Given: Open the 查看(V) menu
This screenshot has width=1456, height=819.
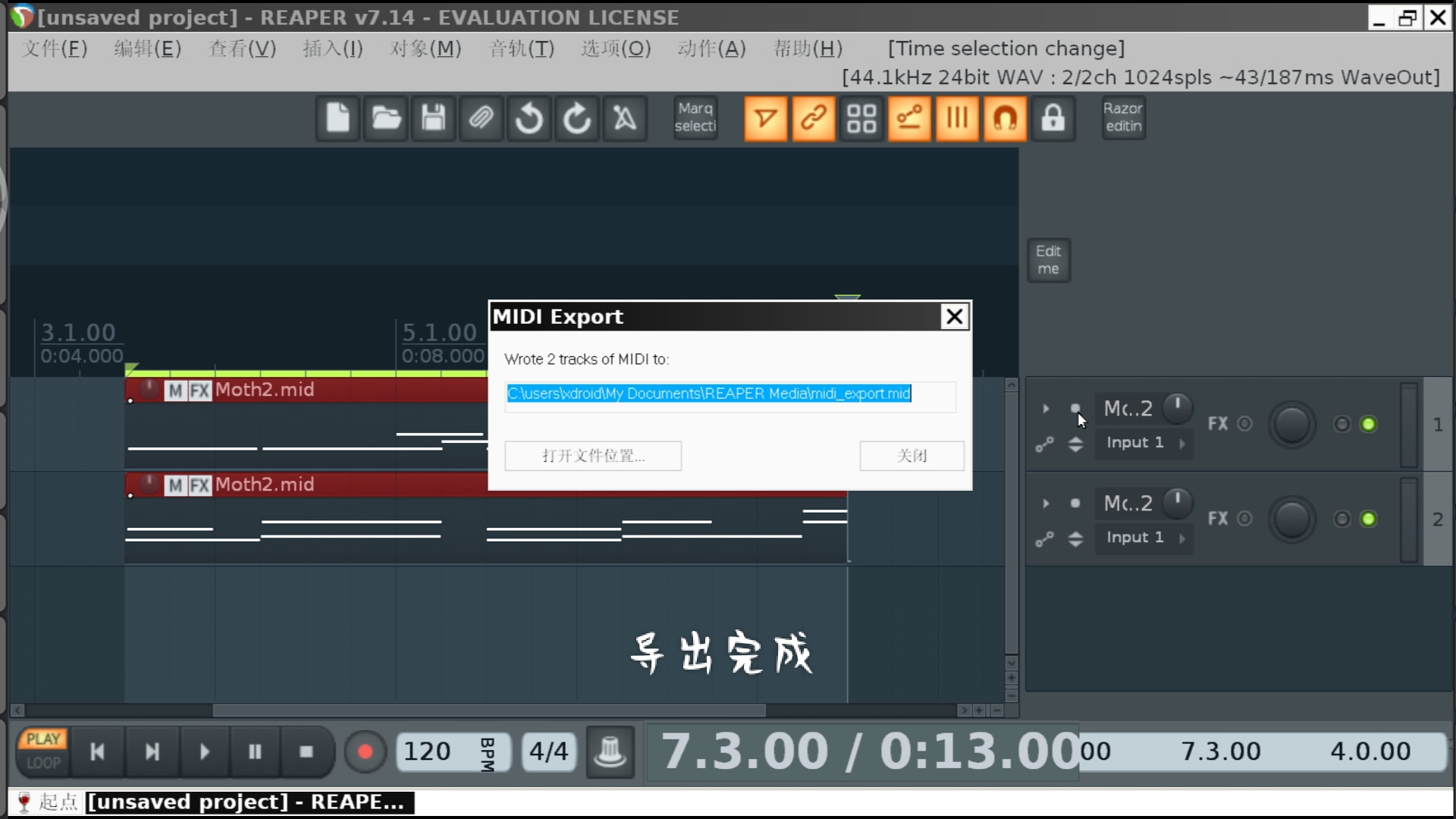Looking at the screenshot, I should tap(242, 49).
